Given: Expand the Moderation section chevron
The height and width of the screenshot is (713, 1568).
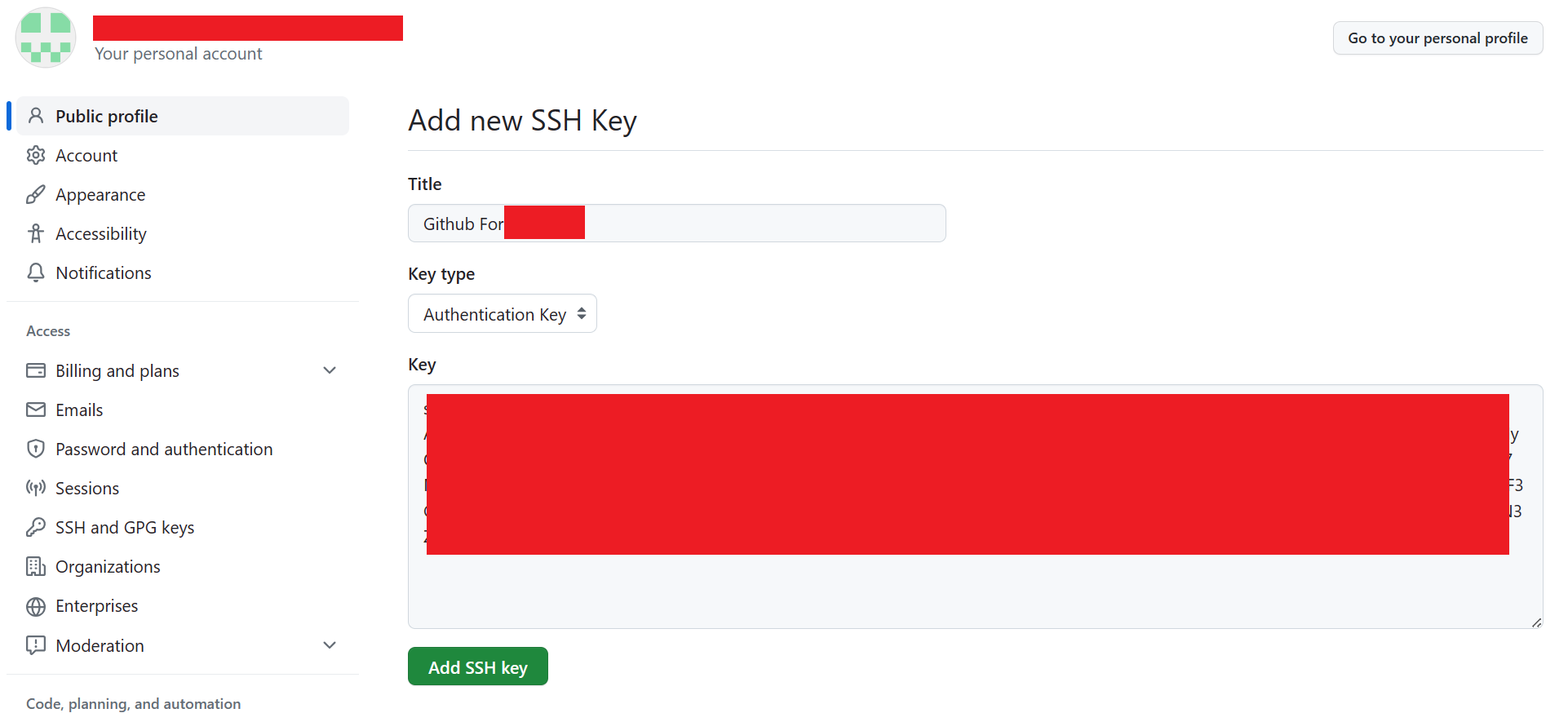Looking at the screenshot, I should click(330, 645).
